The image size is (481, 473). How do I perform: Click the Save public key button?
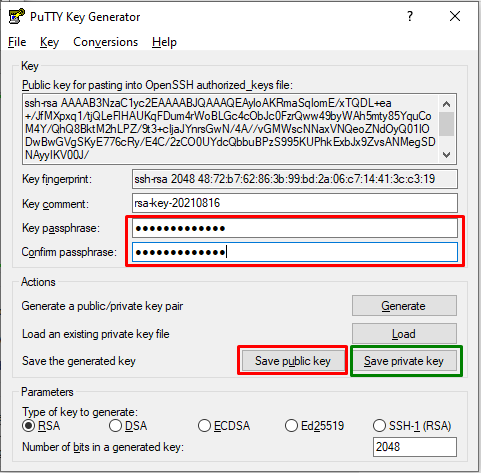(293, 361)
